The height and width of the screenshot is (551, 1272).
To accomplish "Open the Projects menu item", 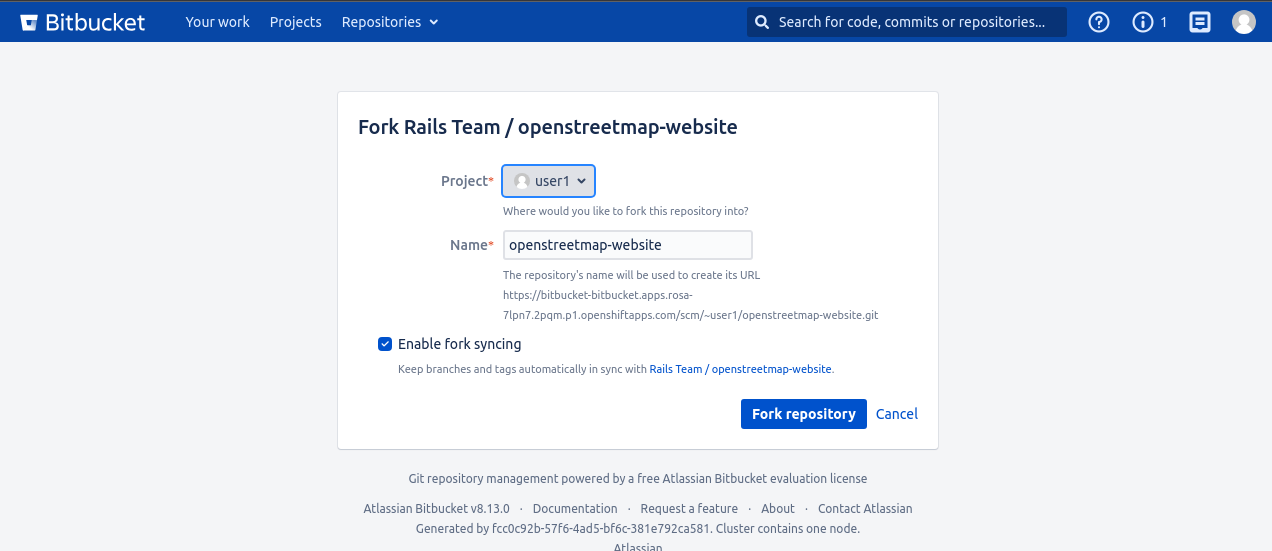I will pyautogui.click(x=295, y=22).
